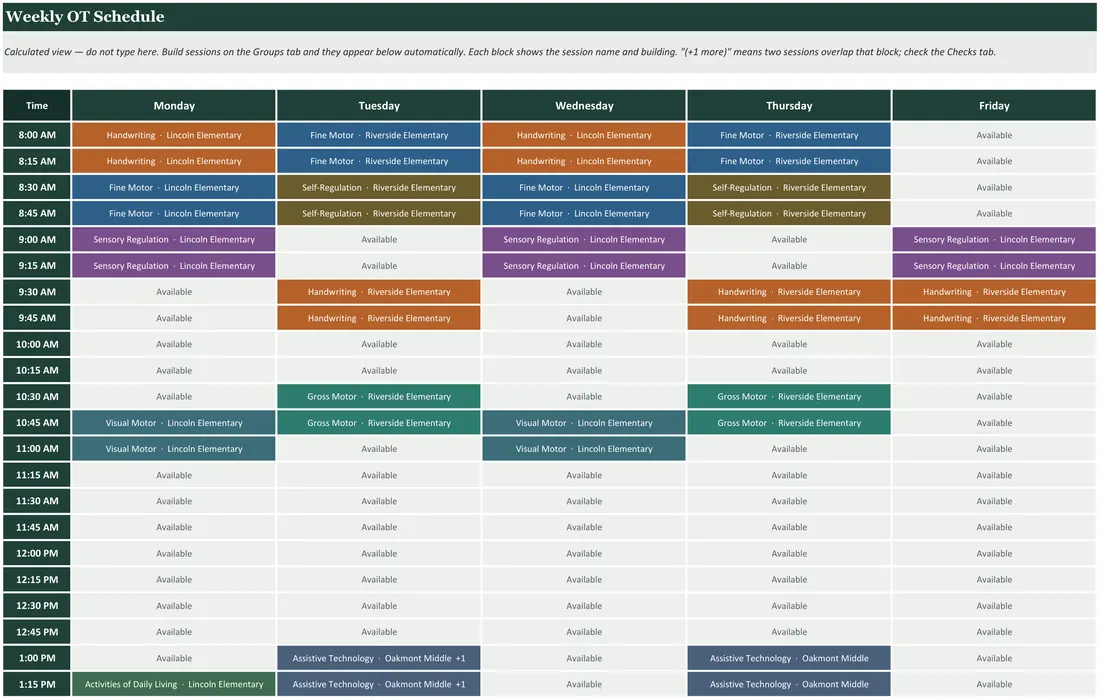Click the 1:15 PM time label
Image resolution: width=1100 pixels, height=700 pixels.
point(36,684)
